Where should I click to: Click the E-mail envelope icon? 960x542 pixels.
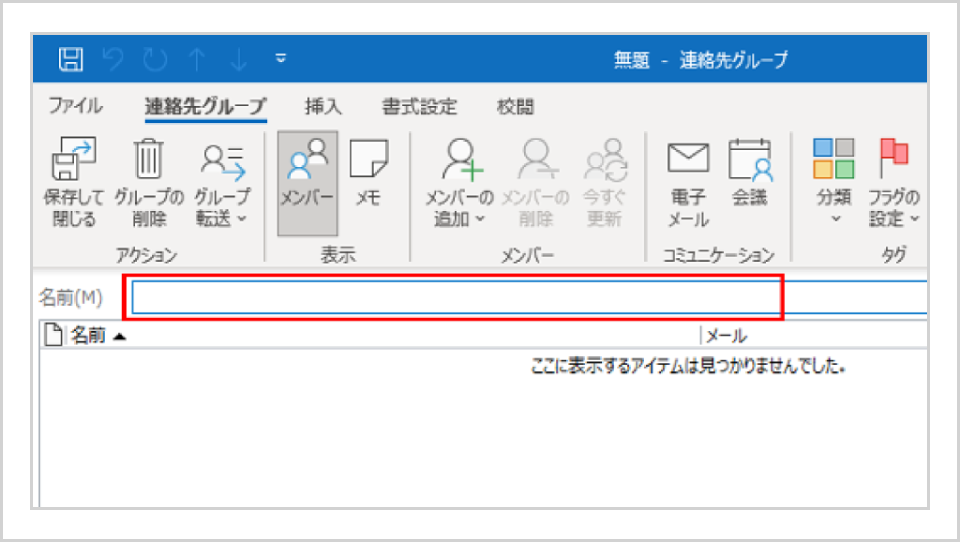688,160
